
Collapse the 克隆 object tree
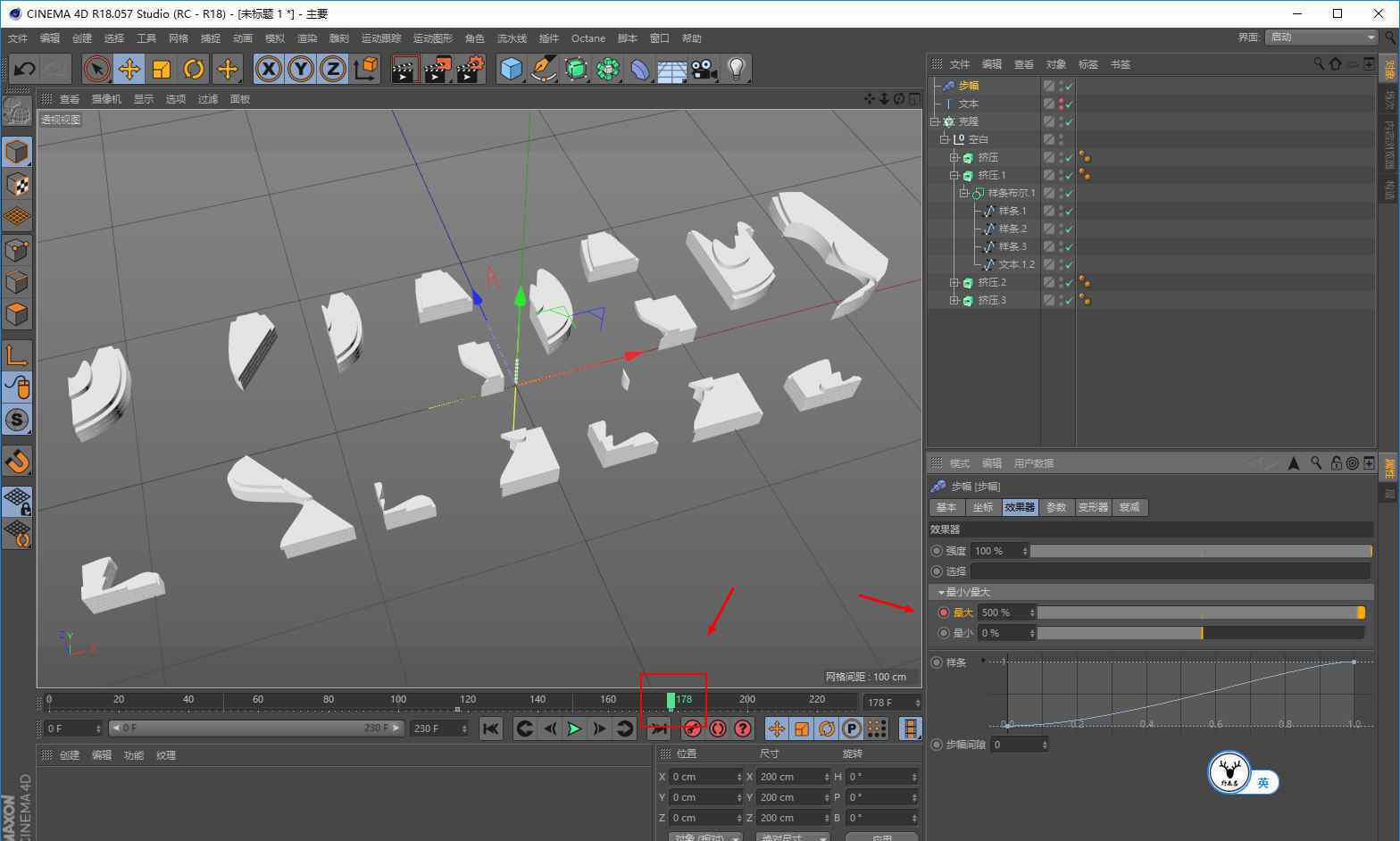pyautogui.click(x=936, y=121)
